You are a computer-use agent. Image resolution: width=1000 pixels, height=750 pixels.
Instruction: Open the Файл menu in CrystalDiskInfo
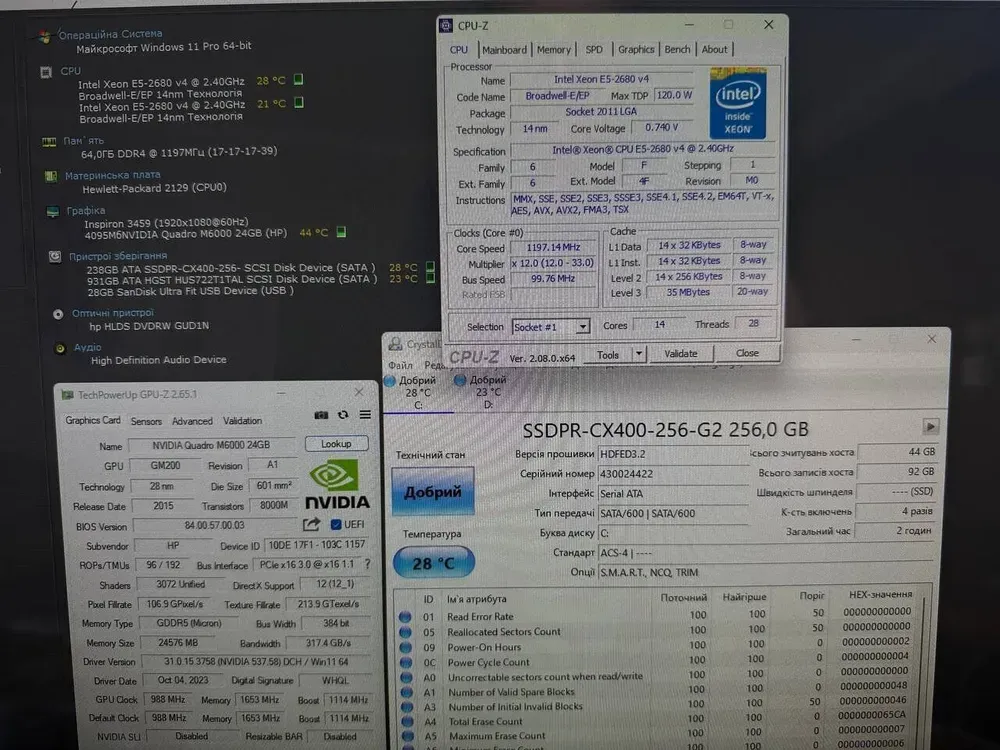(x=400, y=366)
